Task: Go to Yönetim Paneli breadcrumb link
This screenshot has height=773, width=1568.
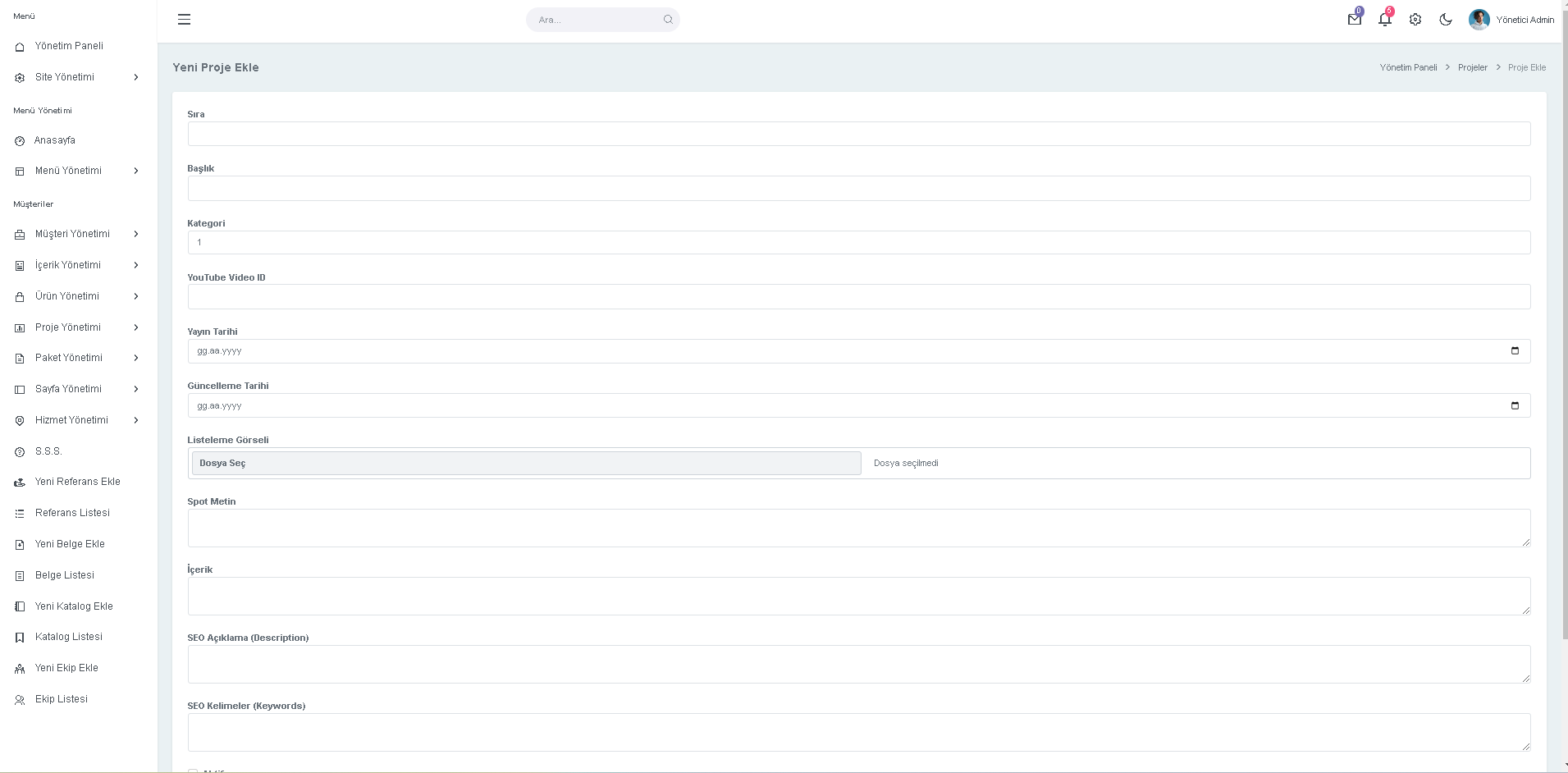Action: click(x=1408, y=67)
